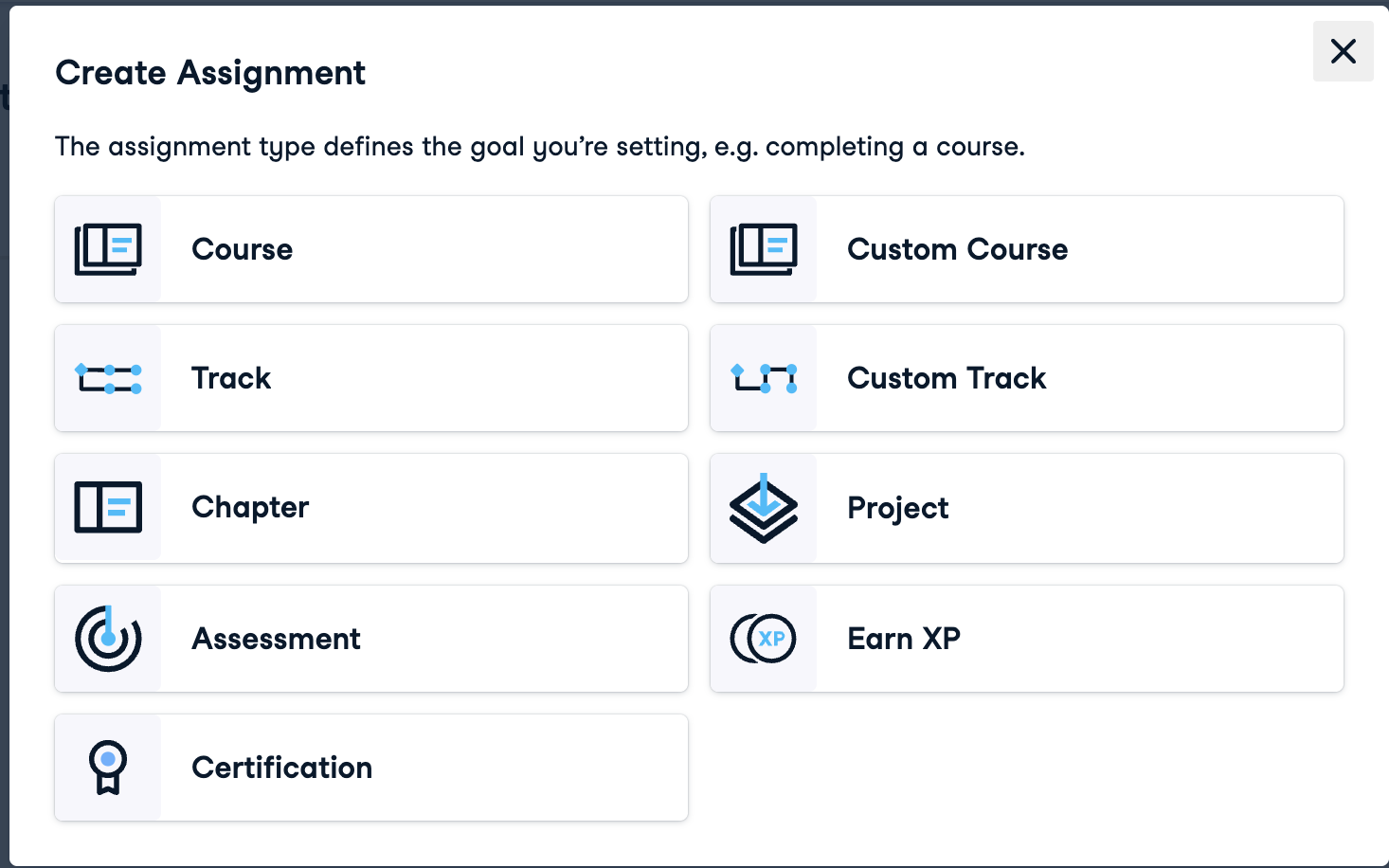
Task: Select the Custom Track label
Action: click(947, 378)
